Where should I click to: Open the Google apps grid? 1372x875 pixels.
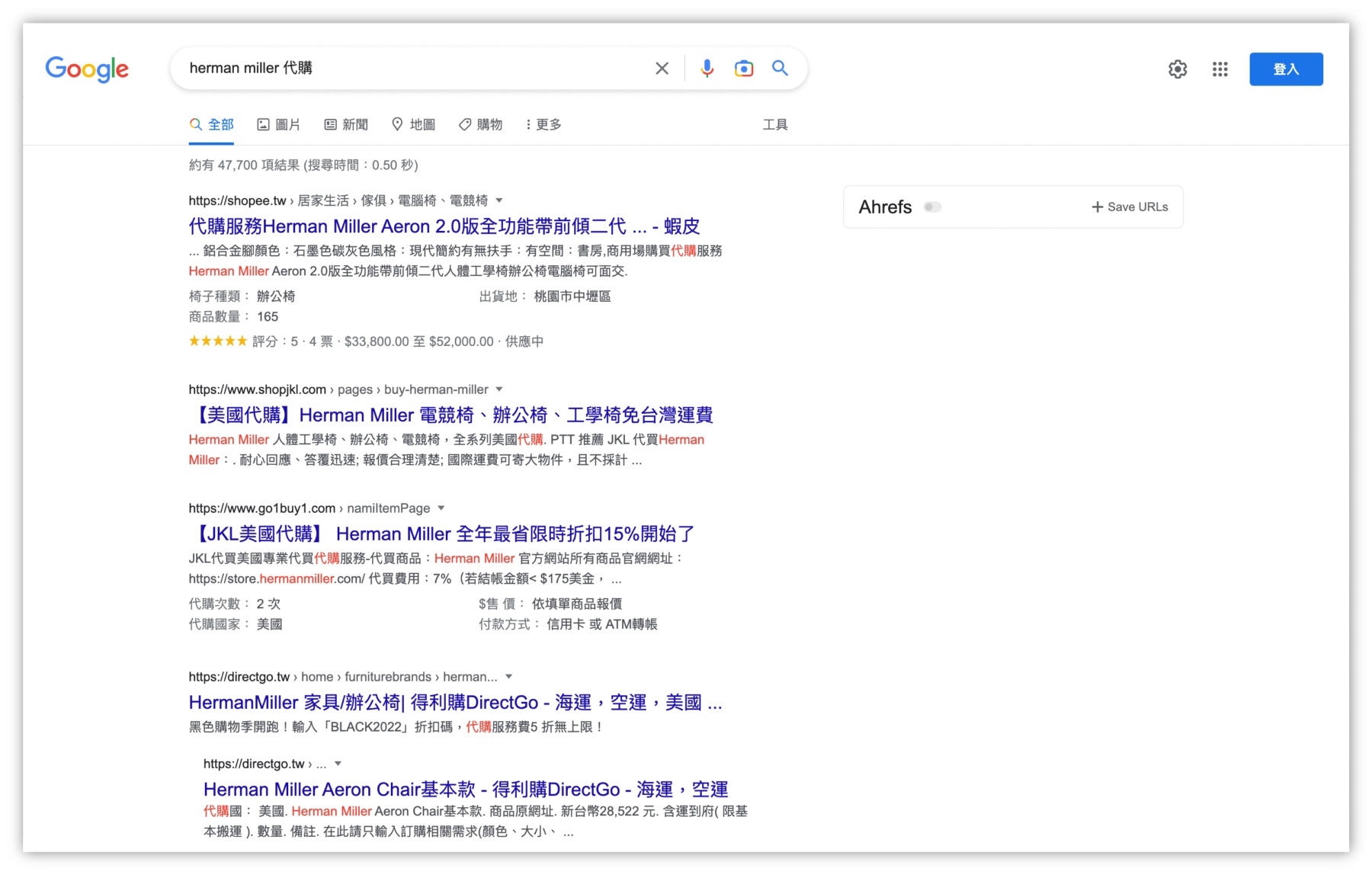point(1220,69)
